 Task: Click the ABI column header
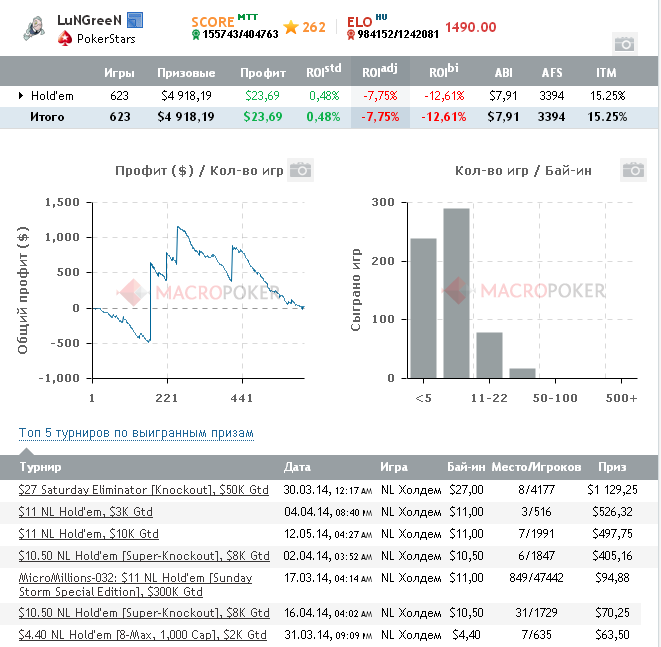(503, 73)
